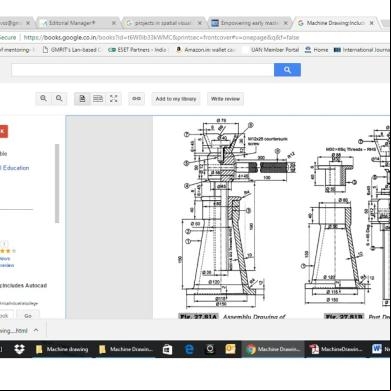Image resolution: width=391 pixels, height=391 pixels.
Task: Close the 'projects in spatial visual' tab
Action: point(200,23)
